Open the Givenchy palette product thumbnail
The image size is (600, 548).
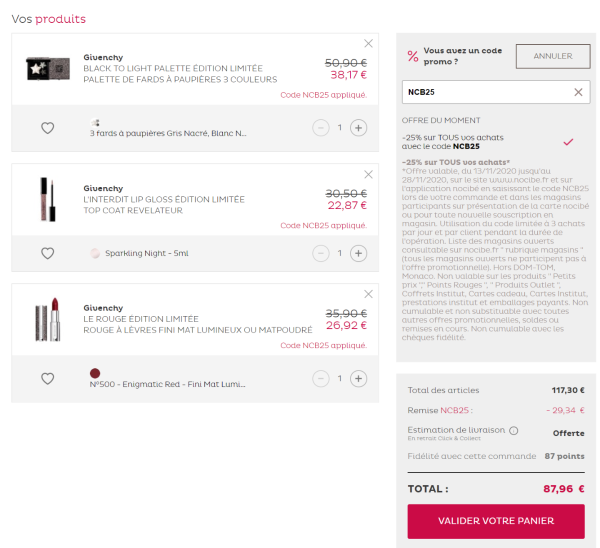point(48,69)
